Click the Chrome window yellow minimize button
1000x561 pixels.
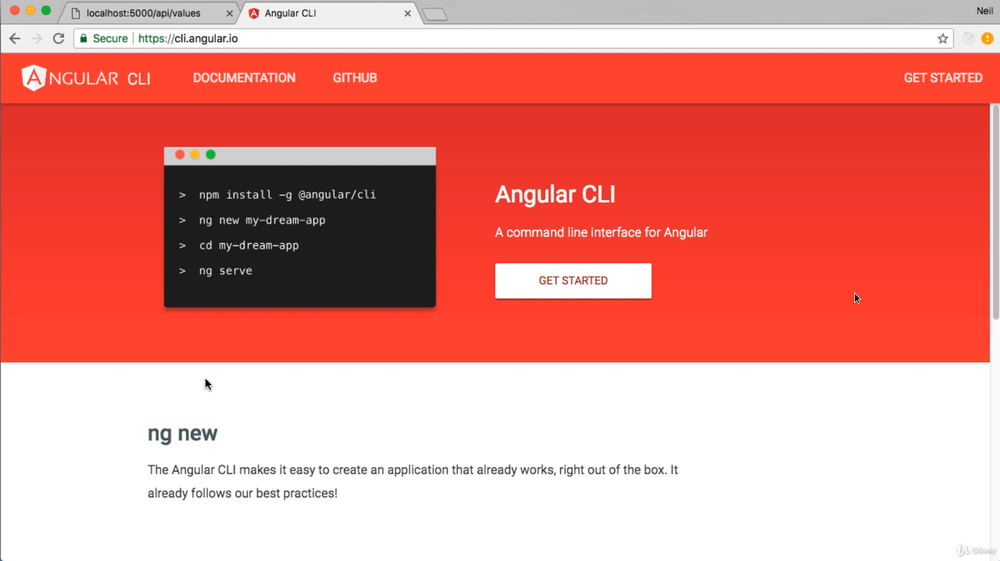coord(30,10)
